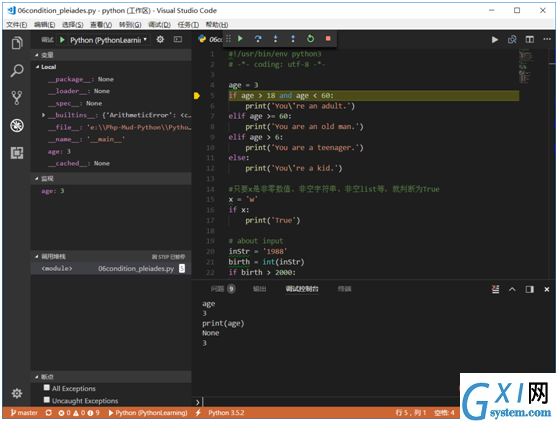
Task: Open the 调试(D) menu in menu bar
Action: click(159, 25)
